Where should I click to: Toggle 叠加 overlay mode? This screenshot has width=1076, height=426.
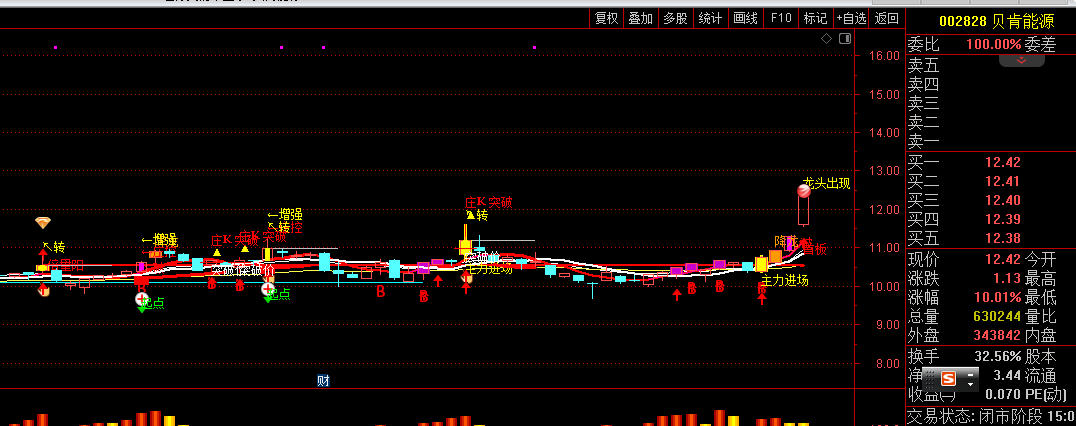[641, 17]
